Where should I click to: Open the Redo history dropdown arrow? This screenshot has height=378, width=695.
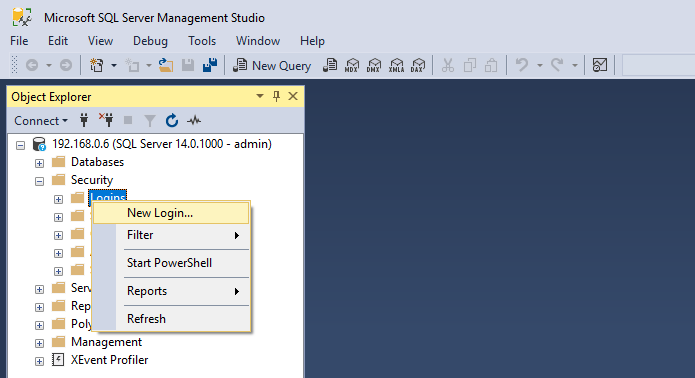coord(574,66)
